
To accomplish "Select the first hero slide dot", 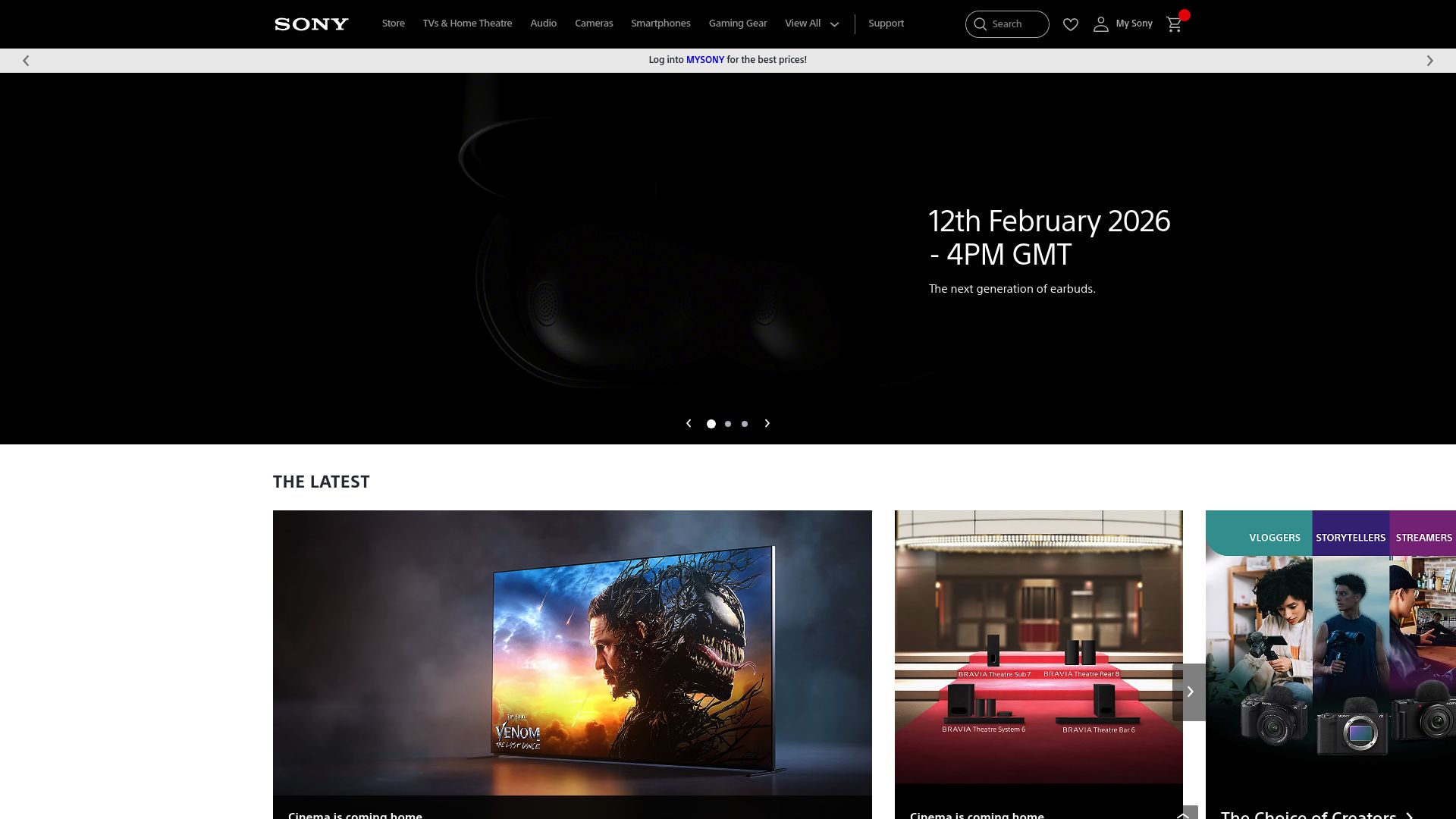I will pyautogui.click(x=711, y=424).
